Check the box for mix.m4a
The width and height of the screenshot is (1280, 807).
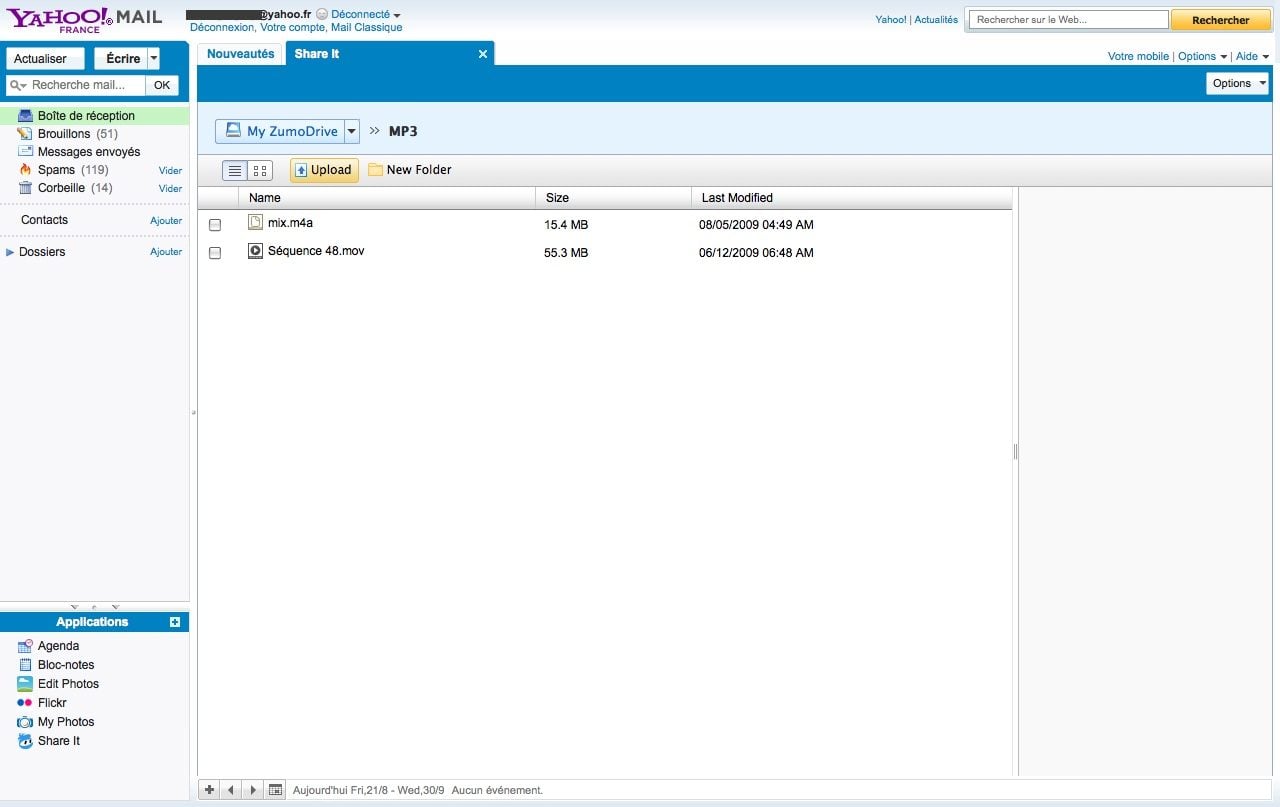pos(215,225)
